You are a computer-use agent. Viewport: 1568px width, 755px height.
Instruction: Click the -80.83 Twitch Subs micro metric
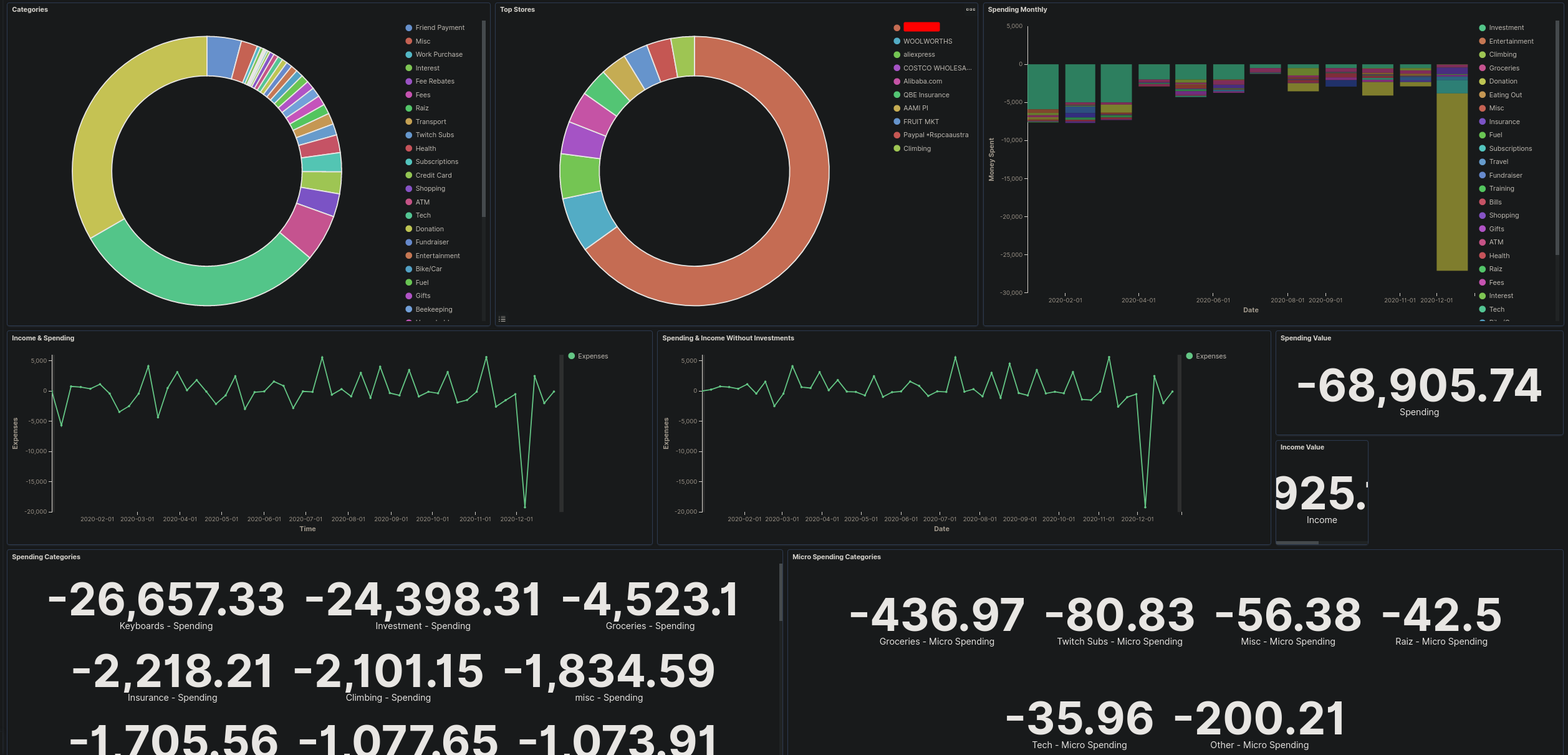(x=1119, y=615)
